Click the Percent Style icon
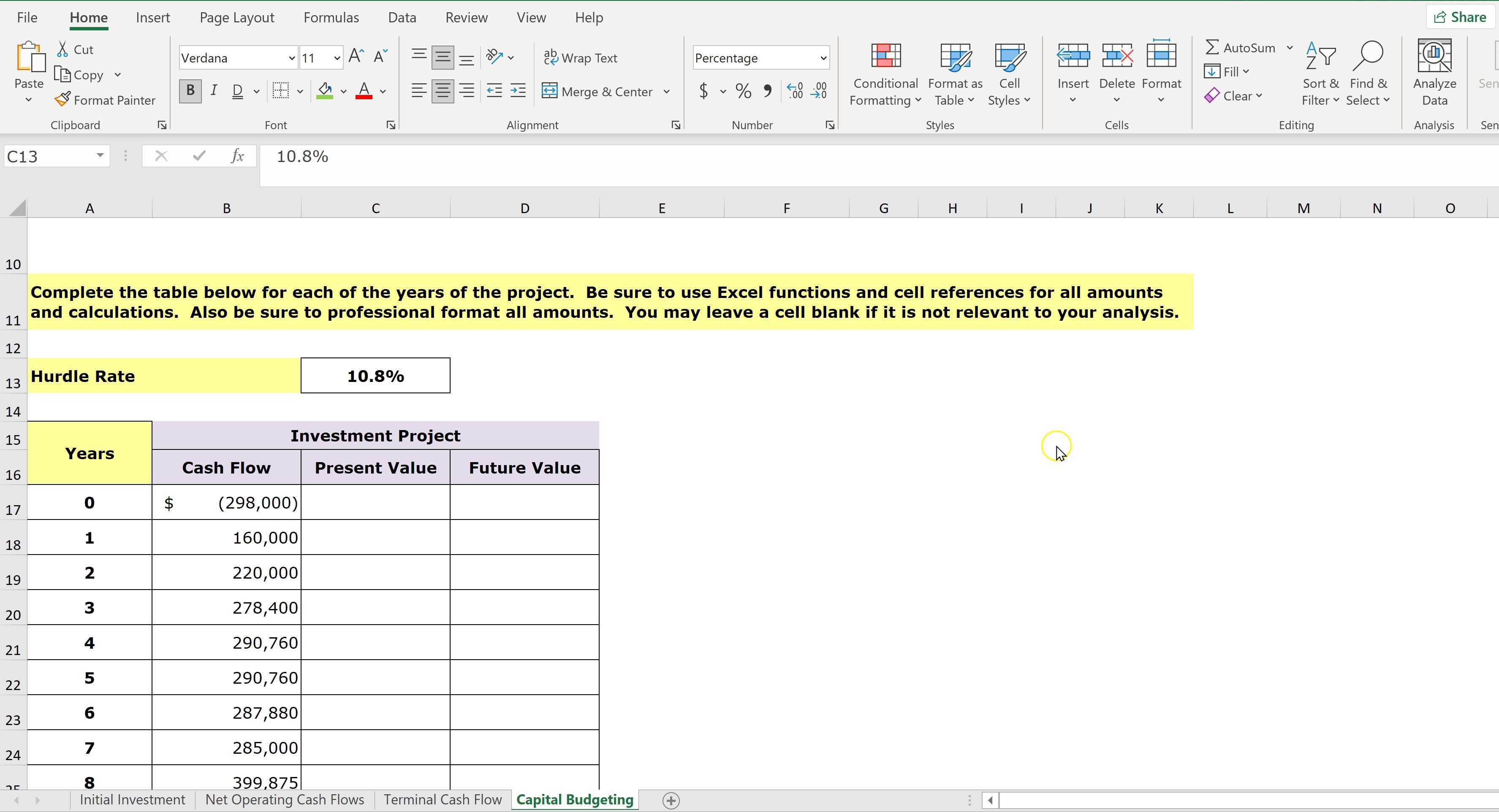The width and height of the screenshot is (1499, 812). (743, 91)
